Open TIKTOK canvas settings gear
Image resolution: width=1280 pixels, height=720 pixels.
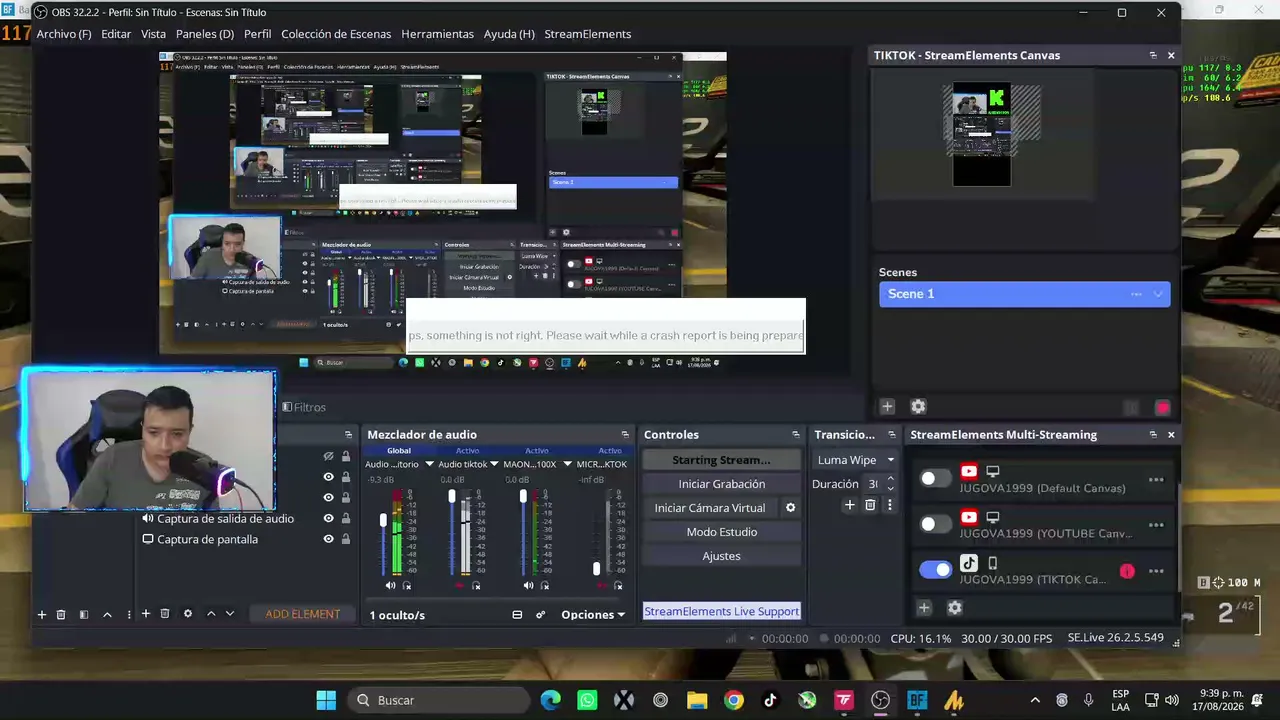[x=918, y=407]
